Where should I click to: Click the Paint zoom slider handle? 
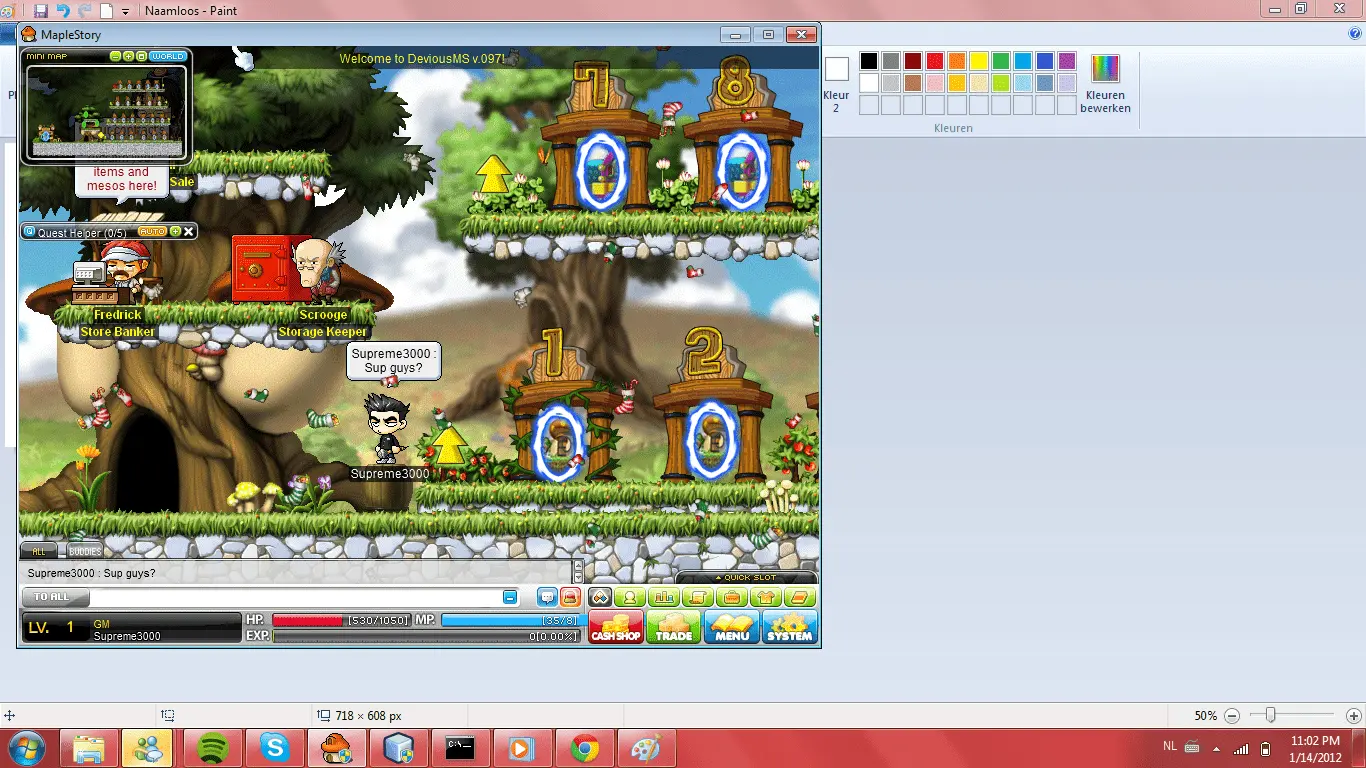pyautogui.click(x=1270, y=715)
